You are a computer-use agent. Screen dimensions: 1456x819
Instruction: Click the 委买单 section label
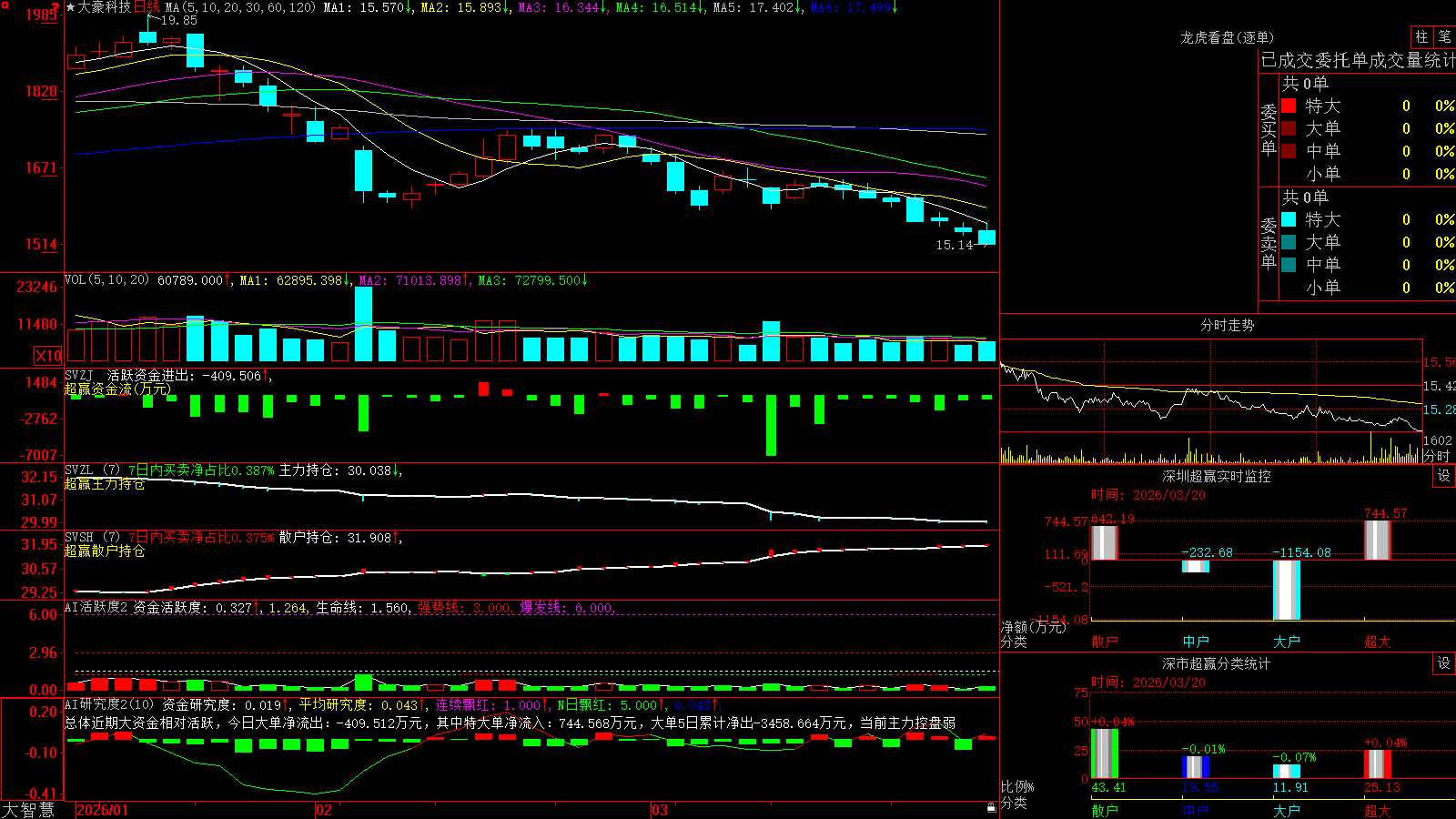(x=1269, y=129)
